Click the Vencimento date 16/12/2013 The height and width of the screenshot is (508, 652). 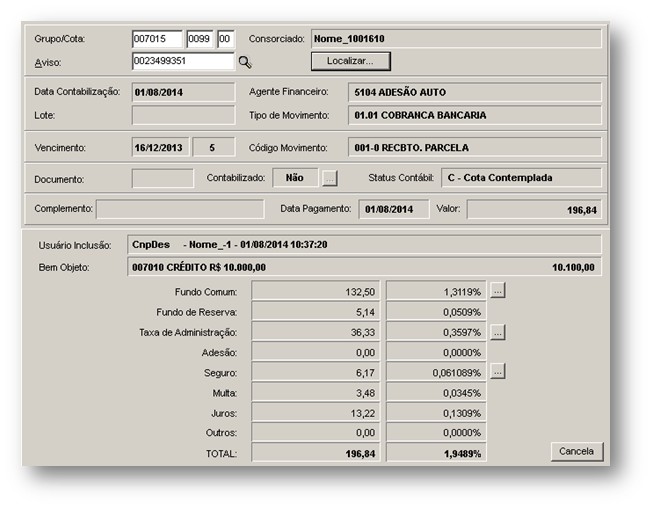tap(161, 148)
